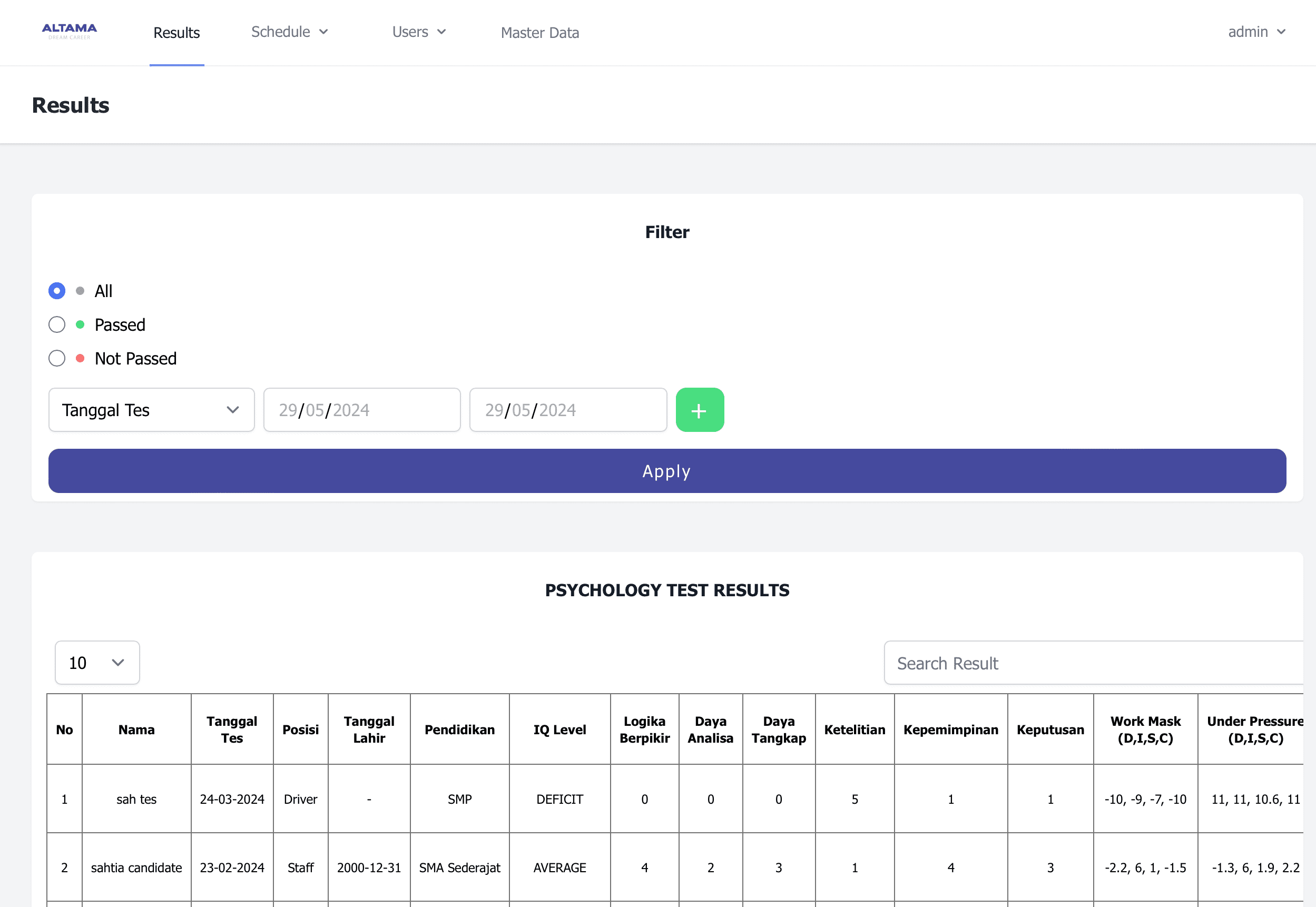Screen dimensions: 1316x907
Task: Select the Not Passed radio button
Action: tap(57, 358)
